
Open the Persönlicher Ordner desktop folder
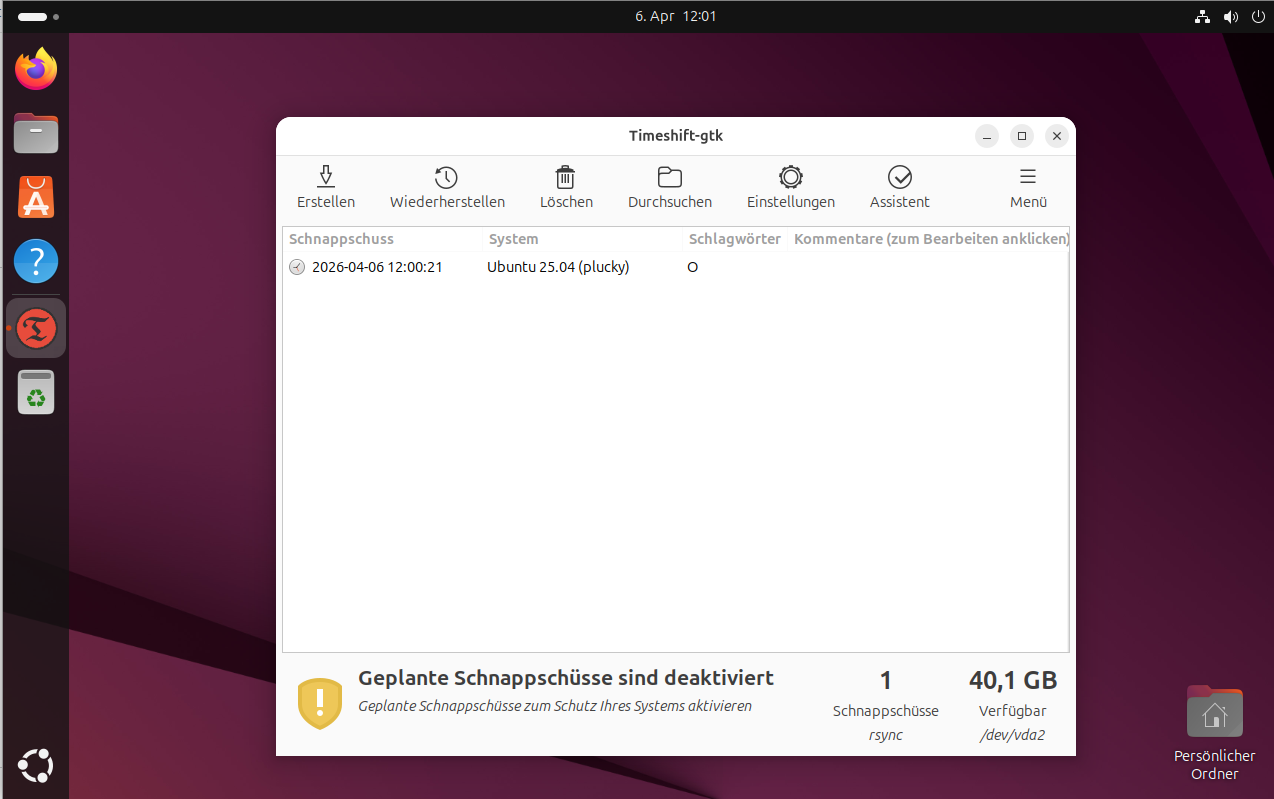1214,714
